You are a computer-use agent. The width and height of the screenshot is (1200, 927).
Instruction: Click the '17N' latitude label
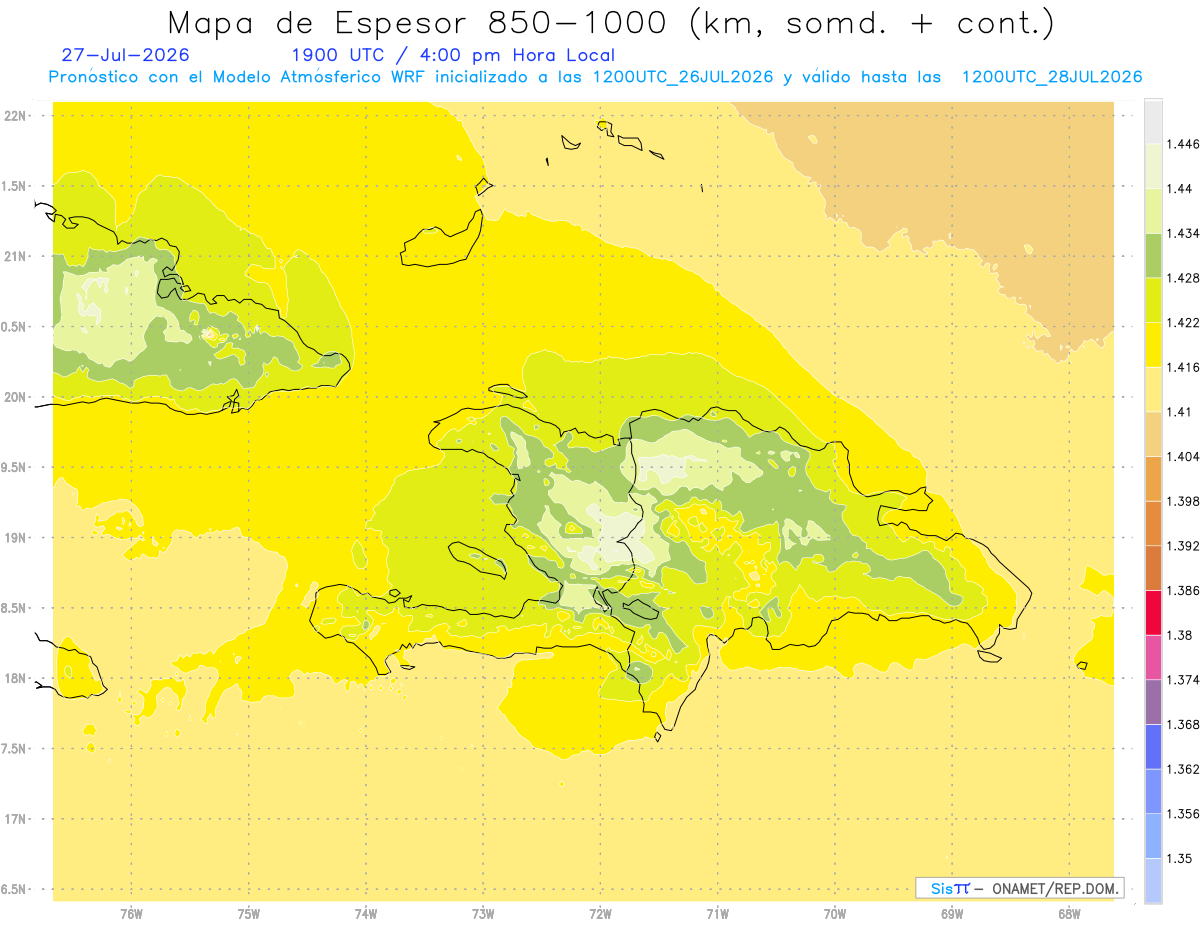click(17, 819)
